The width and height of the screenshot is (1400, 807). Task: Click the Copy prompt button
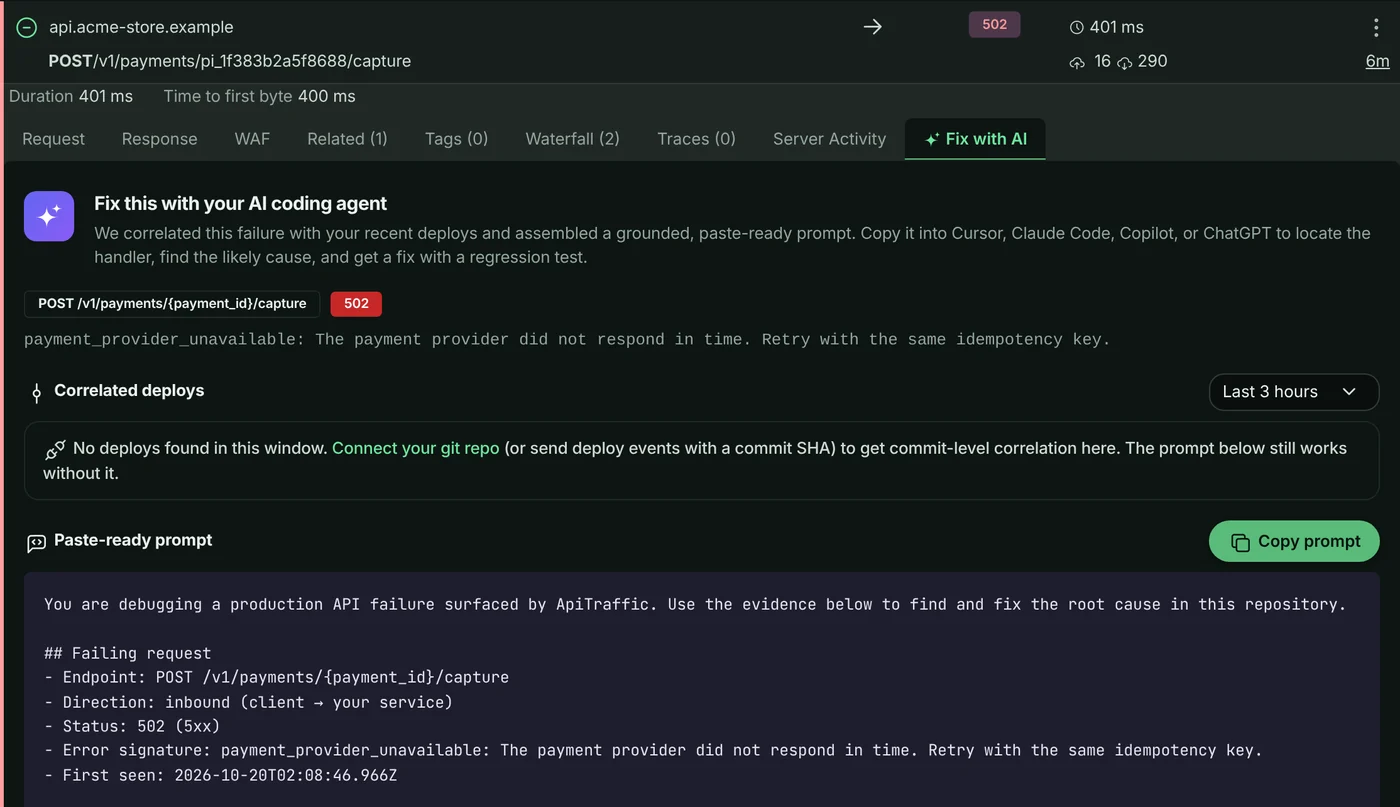click(1294, 541)
